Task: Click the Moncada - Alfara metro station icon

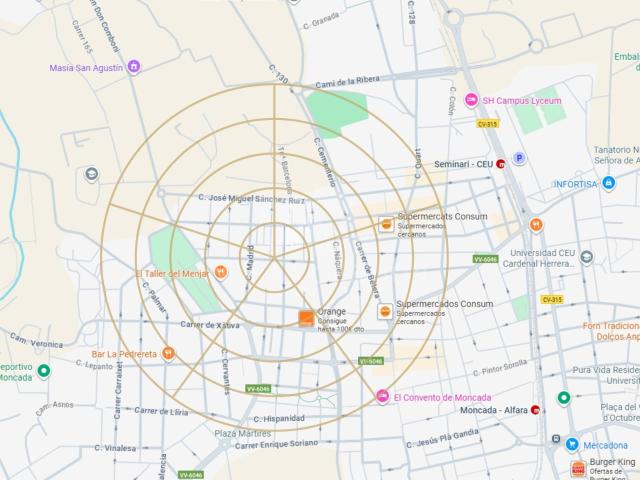Action: 535,410
